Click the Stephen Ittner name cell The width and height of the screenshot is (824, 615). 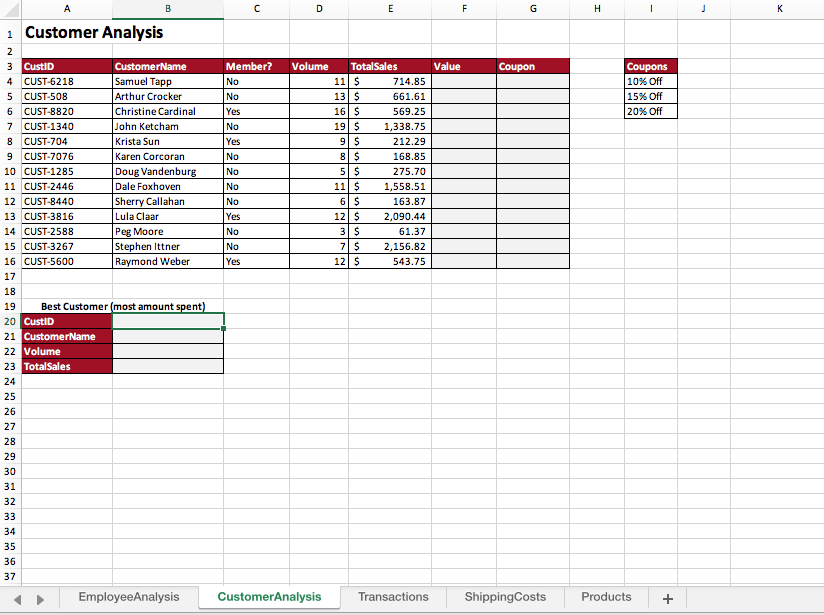pos(168,246)
